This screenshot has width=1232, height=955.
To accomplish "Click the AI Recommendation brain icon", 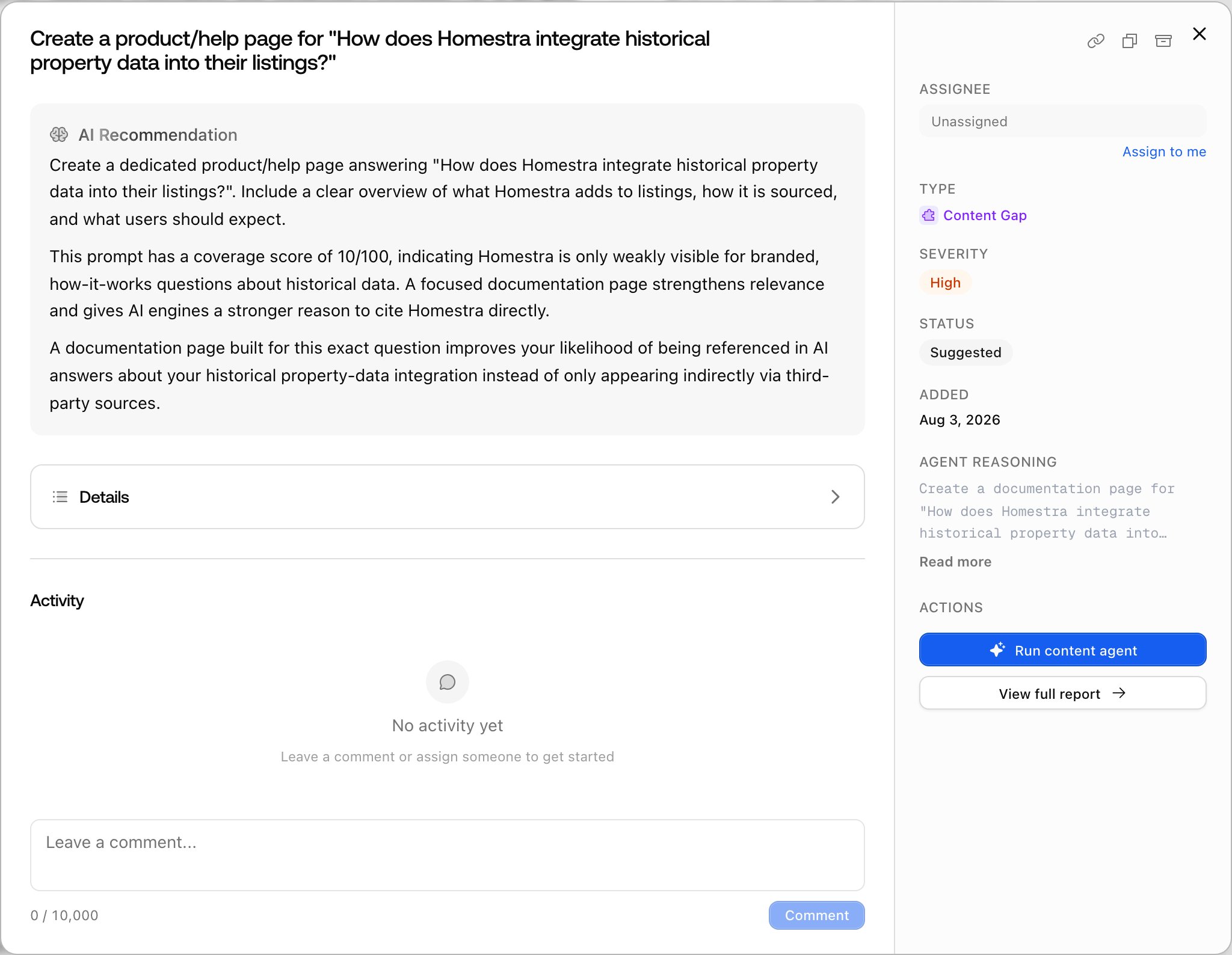I will [59, 135].
